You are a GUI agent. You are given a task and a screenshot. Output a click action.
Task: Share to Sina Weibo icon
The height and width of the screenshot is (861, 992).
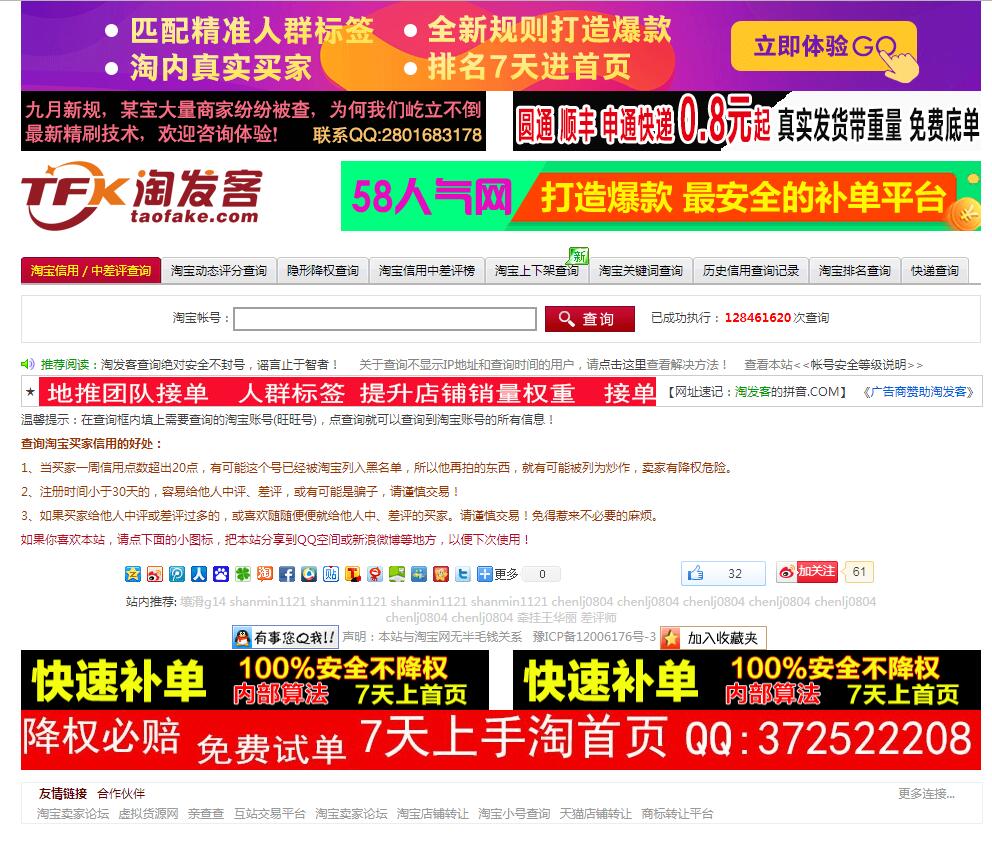(x=155, y=574)
